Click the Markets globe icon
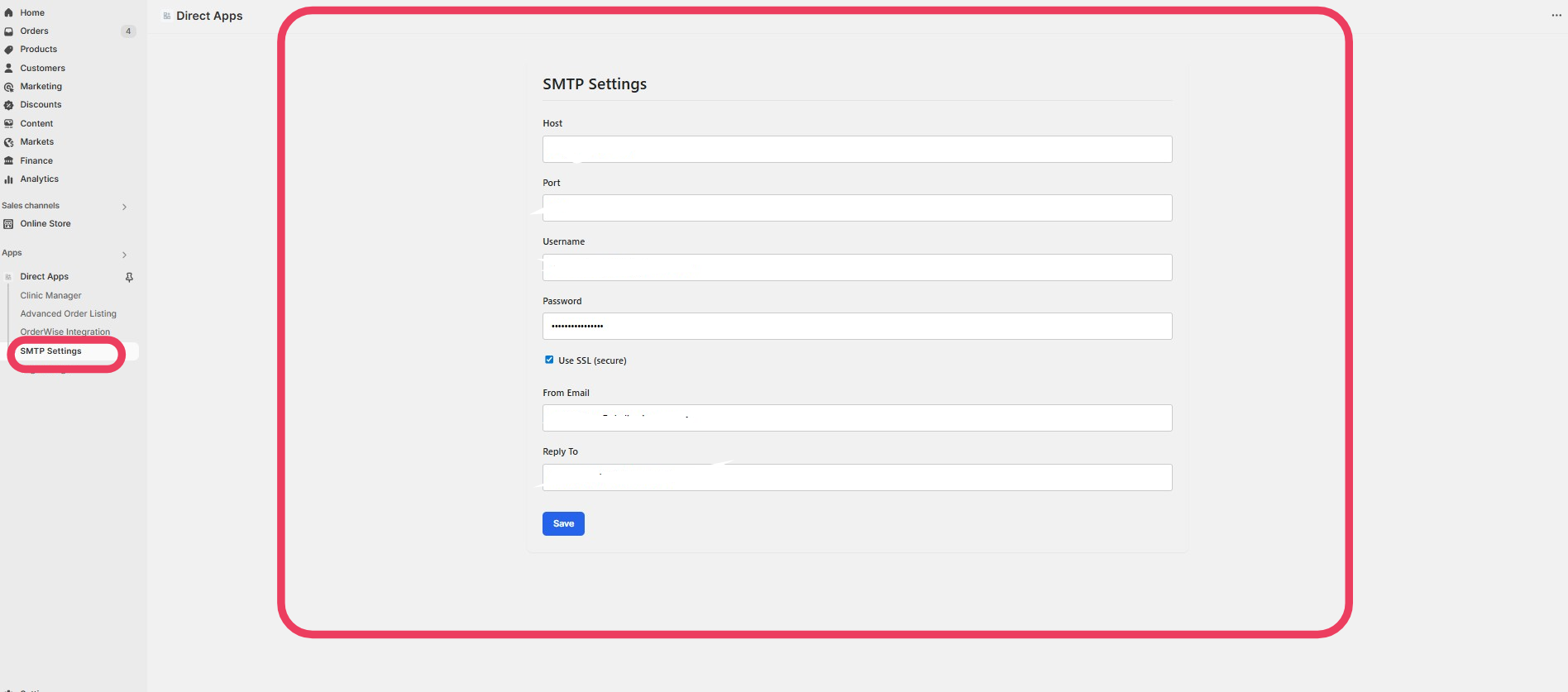 pyautogui.click(x=8, y=142)
